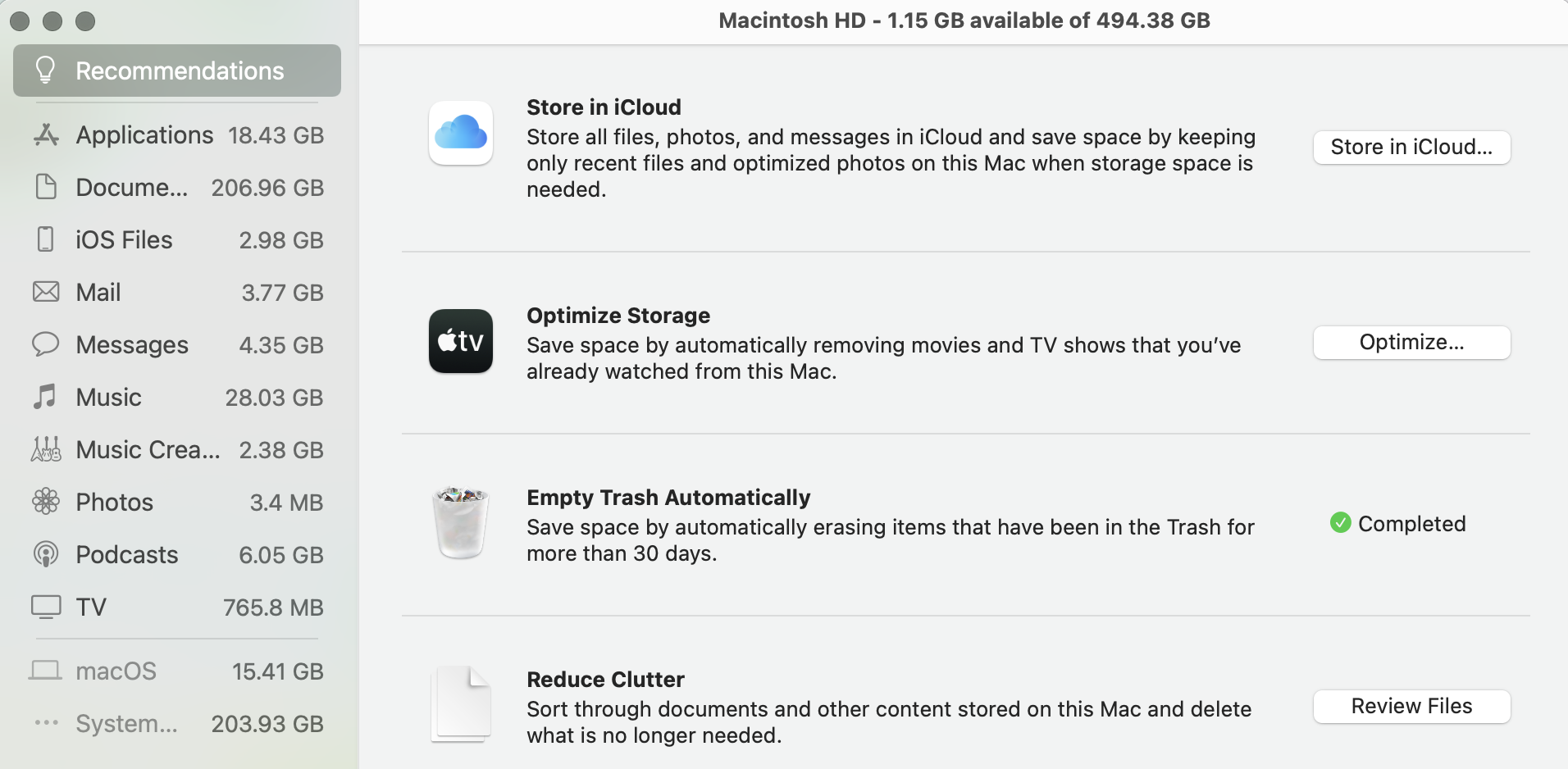Click the Messages speech bubble icon
Screen dimensions: 1568x769
pos(46,344)
